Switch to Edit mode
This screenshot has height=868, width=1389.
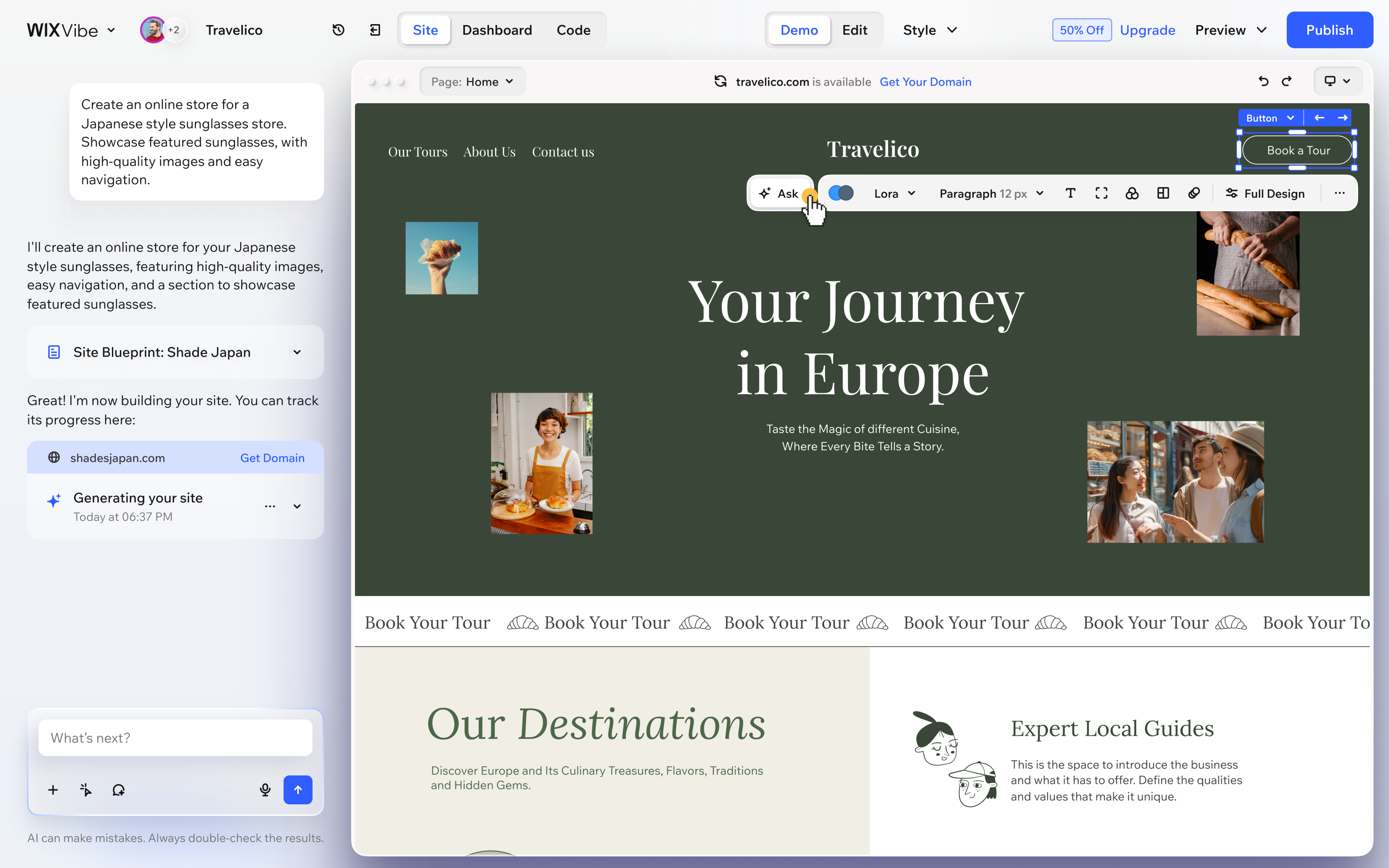(855, 30)
